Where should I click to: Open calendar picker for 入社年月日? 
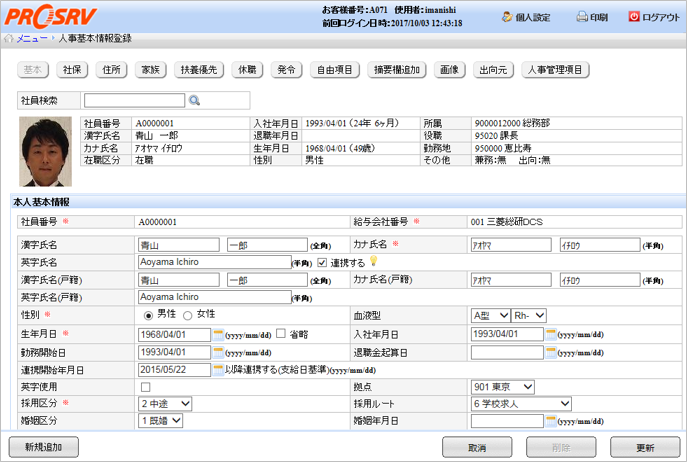click(x=550, y=333)
